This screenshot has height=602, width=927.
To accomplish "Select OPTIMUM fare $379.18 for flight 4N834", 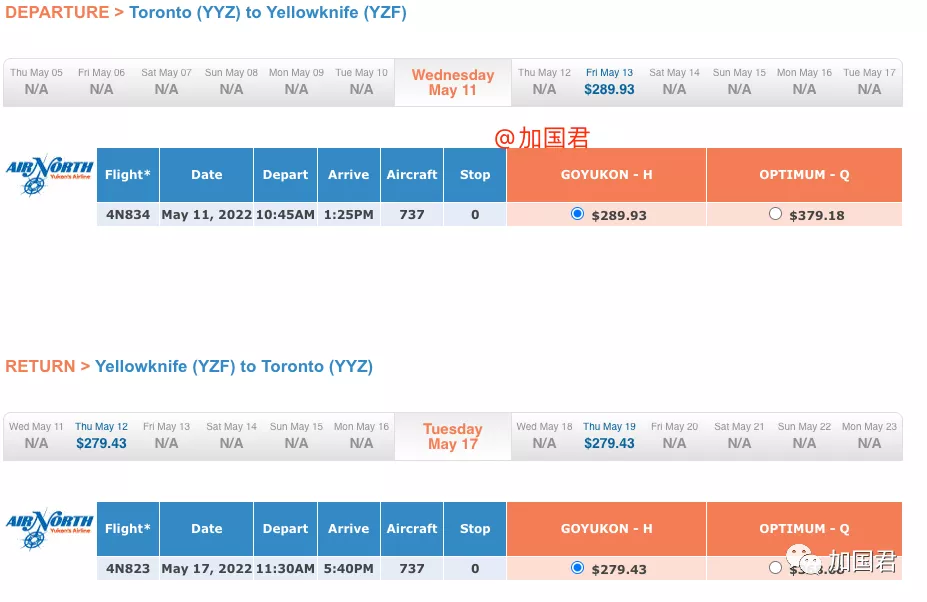I will [775, 214].
